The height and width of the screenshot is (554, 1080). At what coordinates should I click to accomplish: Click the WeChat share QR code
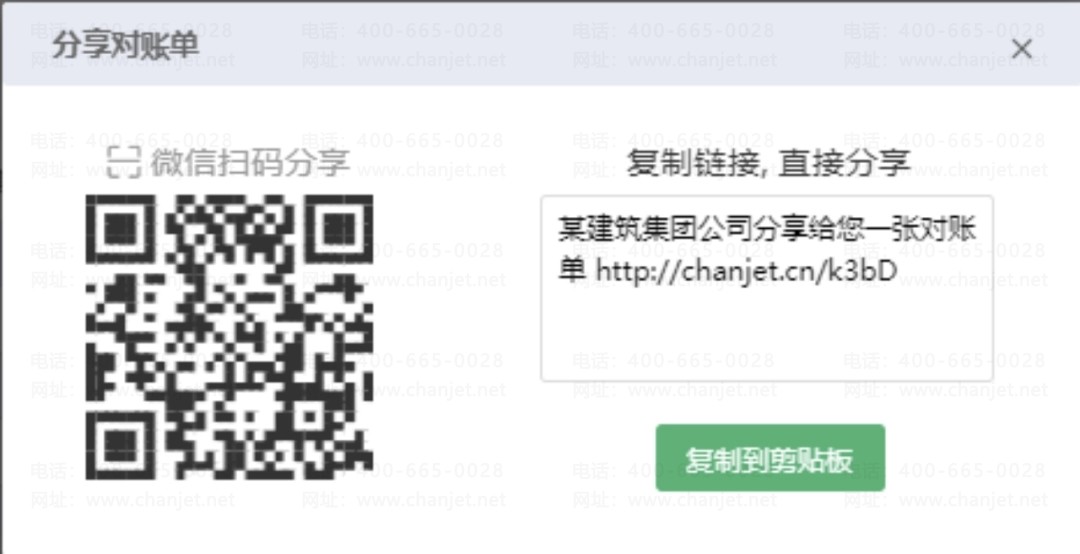[x=229, y=337]
